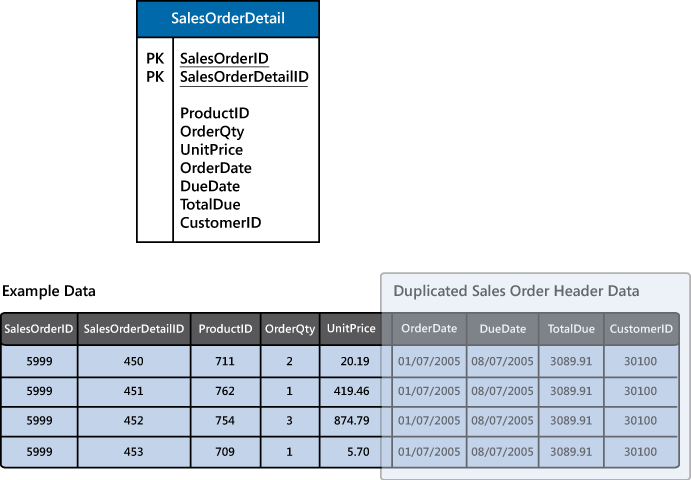Viewport: 691px width, 480px height.
Task: Select SalesOrderDetailID cell 452
Action: [134, 421]
